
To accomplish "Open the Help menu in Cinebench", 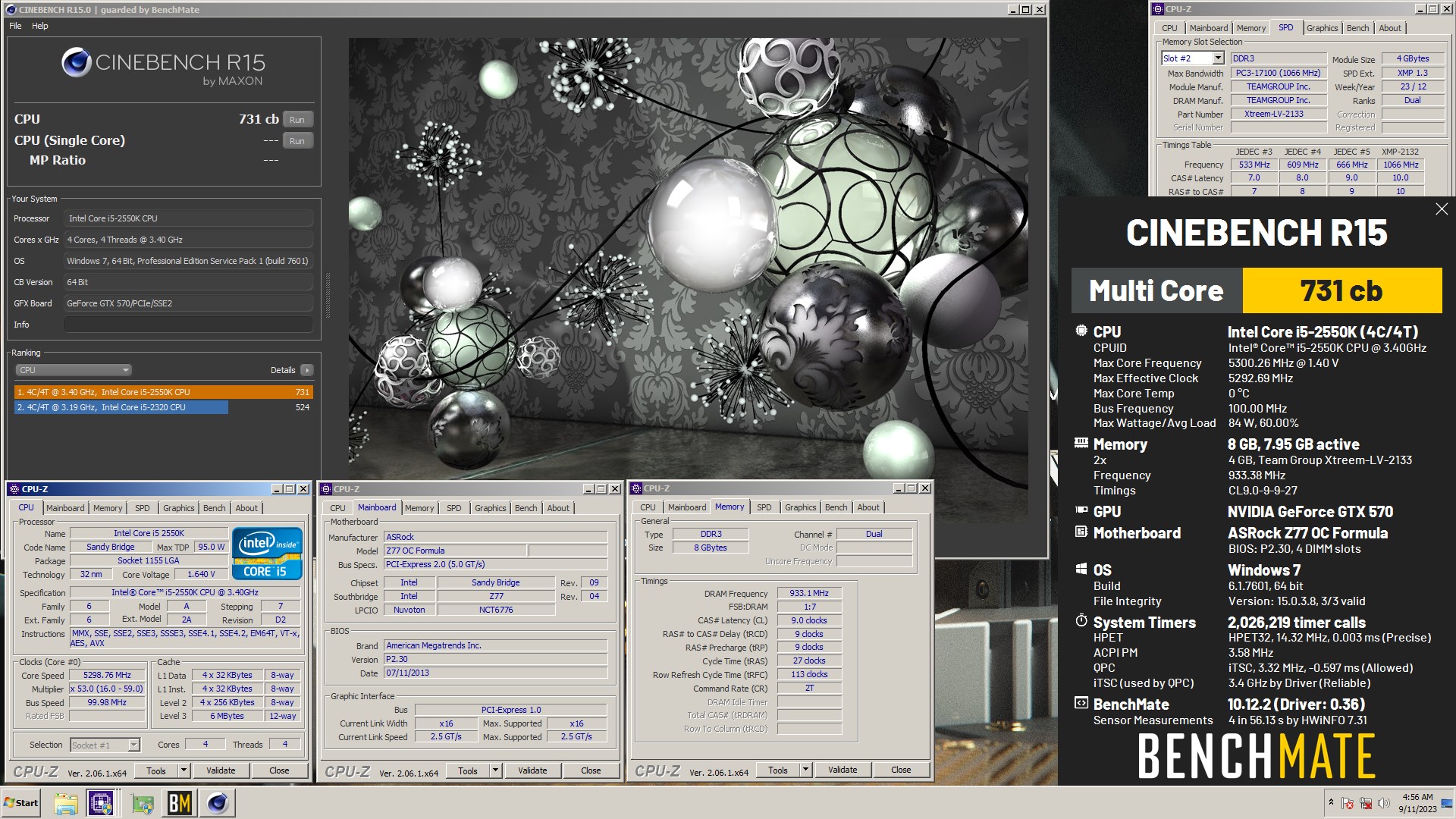I will pyautogui.click(x=40, y=26).
